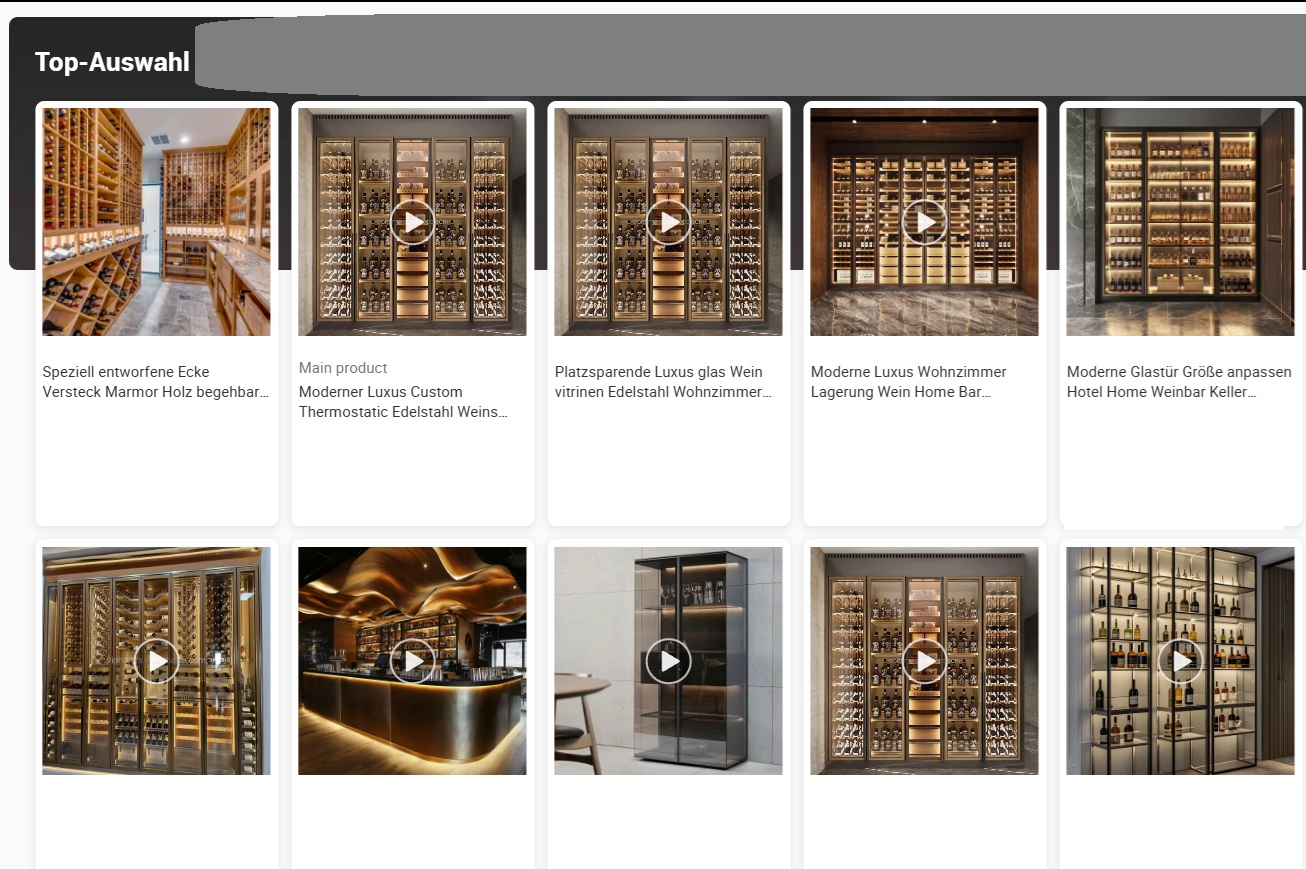This screenshot has height=869, width=1306.
Task: Click the 'Speziell entworfene Ecke' product title
Action: point(156,382)
